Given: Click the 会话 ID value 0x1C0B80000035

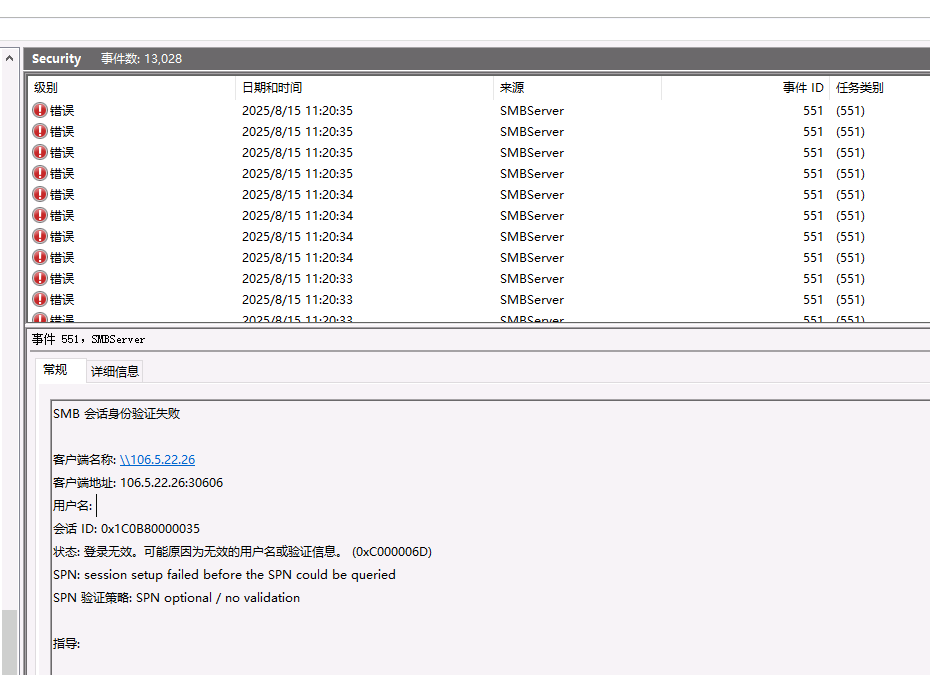Looking at the screenshot, I should pos(150,529).
